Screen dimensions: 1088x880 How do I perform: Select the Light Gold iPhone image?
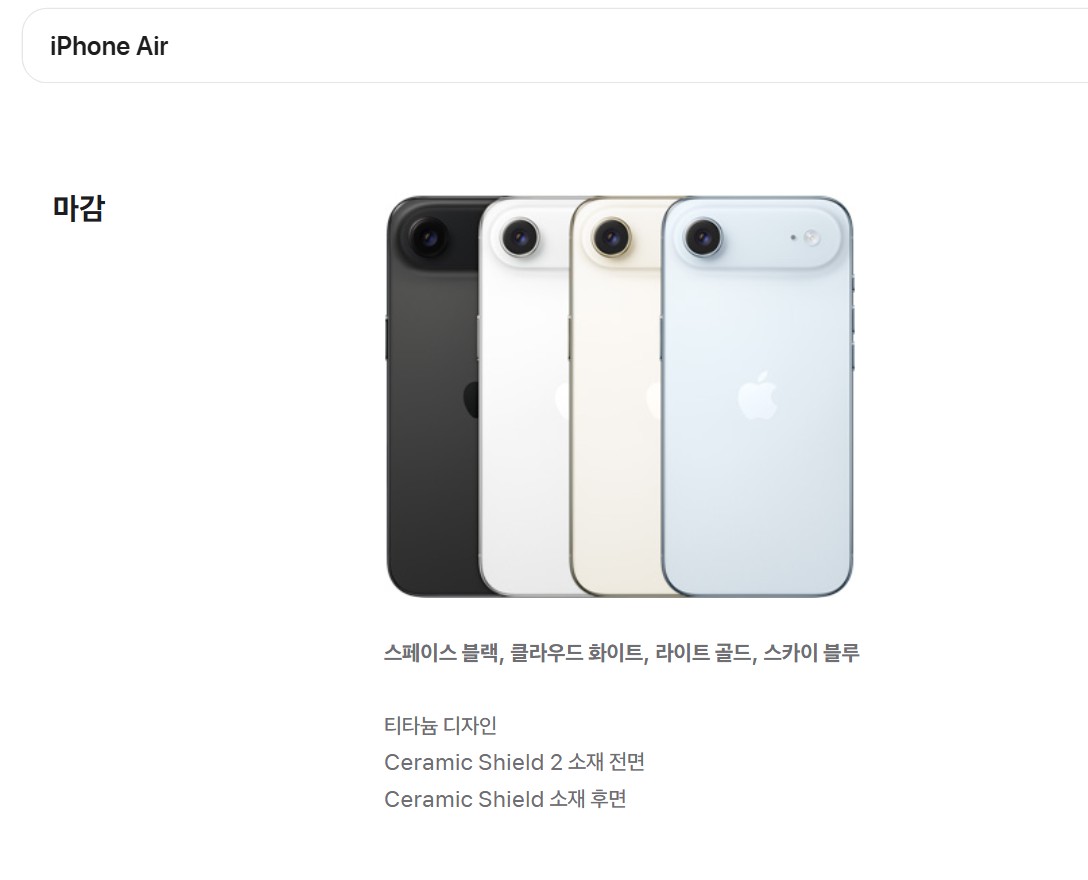click(x=617, y=396)
